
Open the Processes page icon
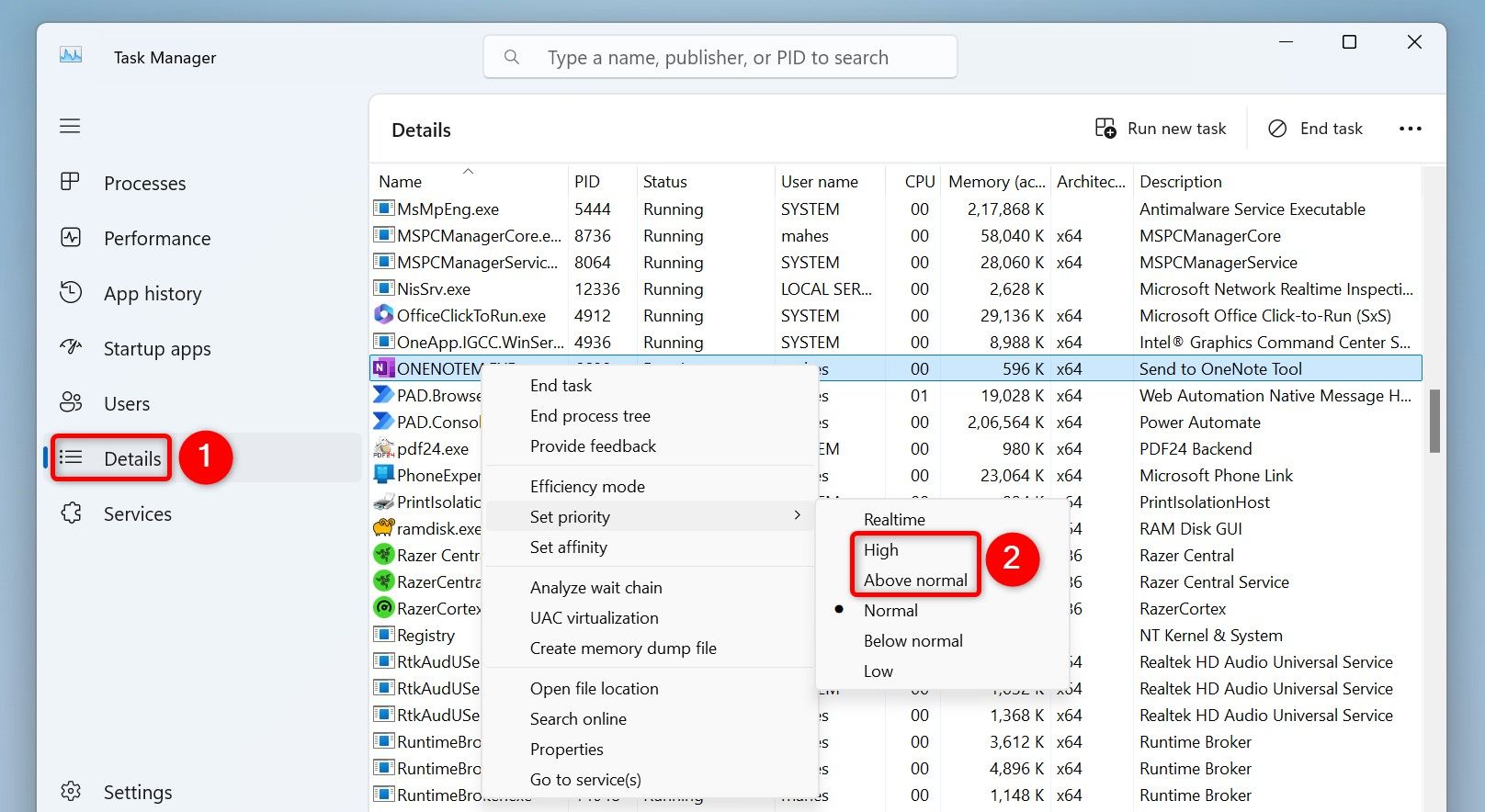point(71,183)
